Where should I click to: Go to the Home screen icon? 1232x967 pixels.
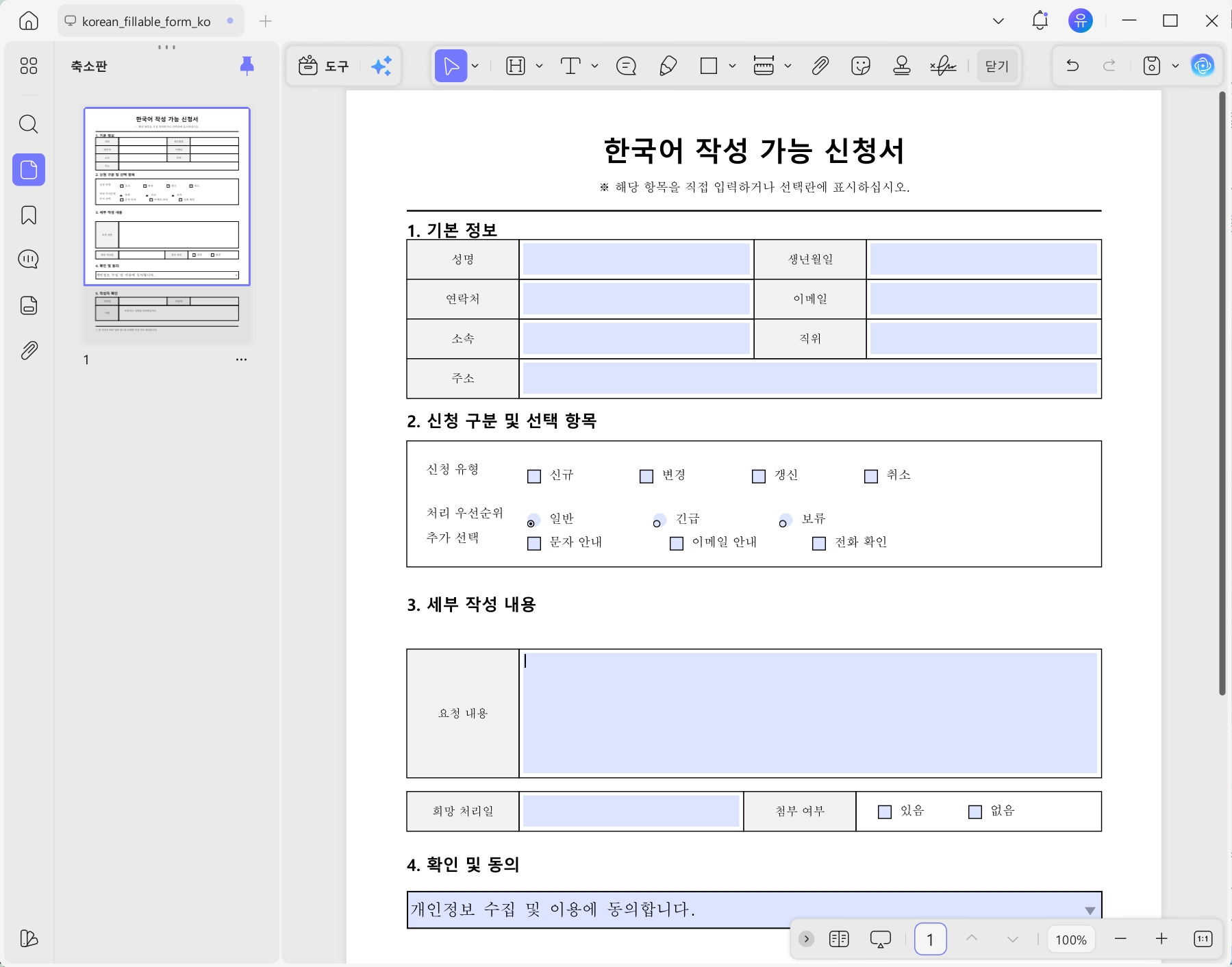click(29, 21)
